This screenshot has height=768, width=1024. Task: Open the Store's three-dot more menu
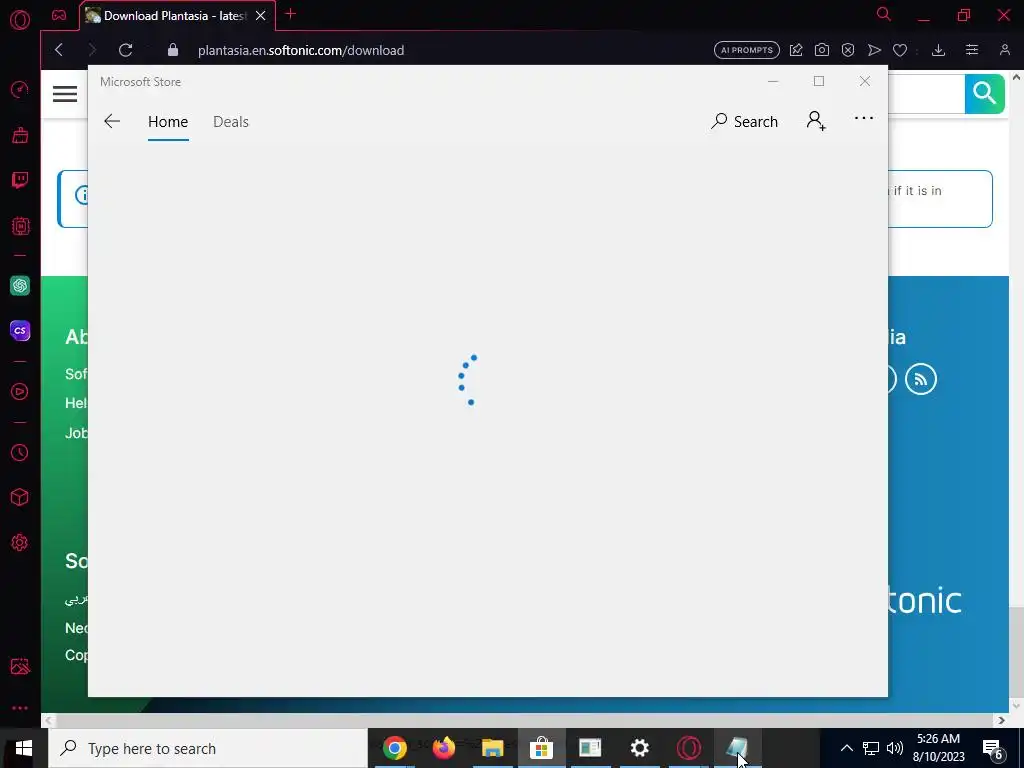coord(863,118)
